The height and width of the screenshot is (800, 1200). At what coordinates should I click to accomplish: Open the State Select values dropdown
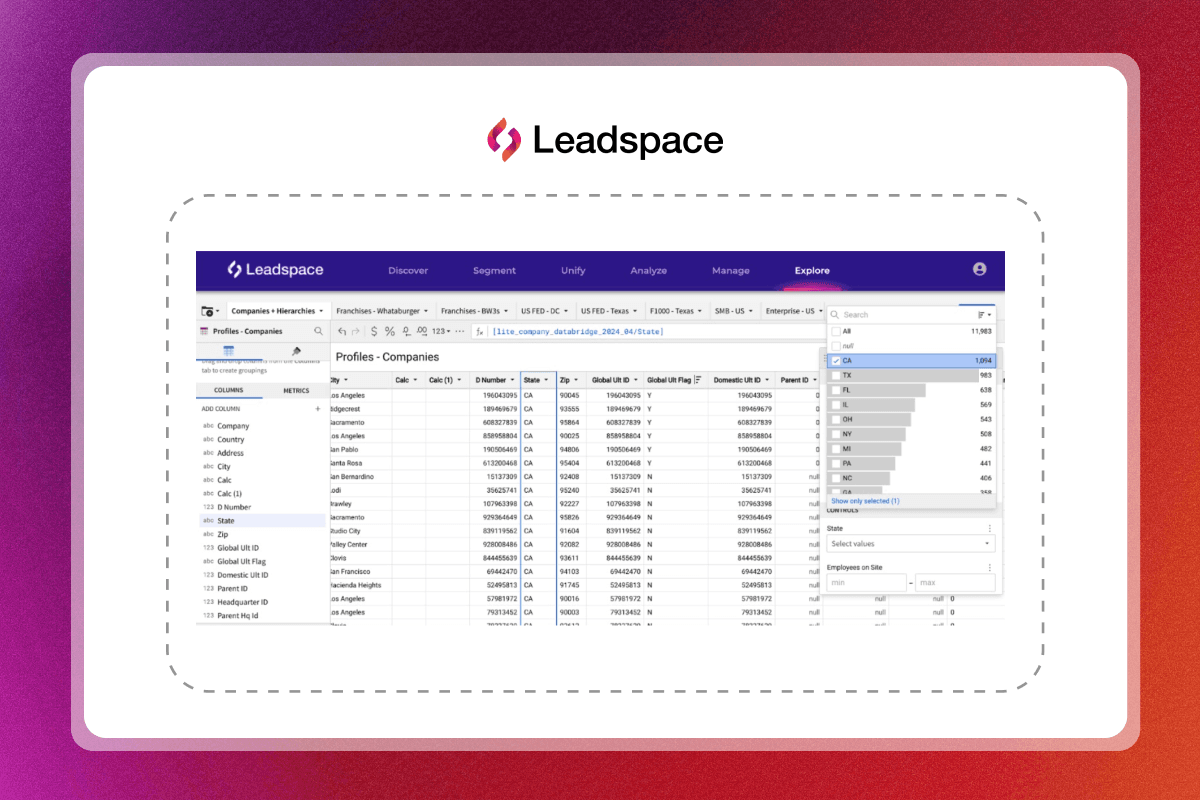pos(910,544)
